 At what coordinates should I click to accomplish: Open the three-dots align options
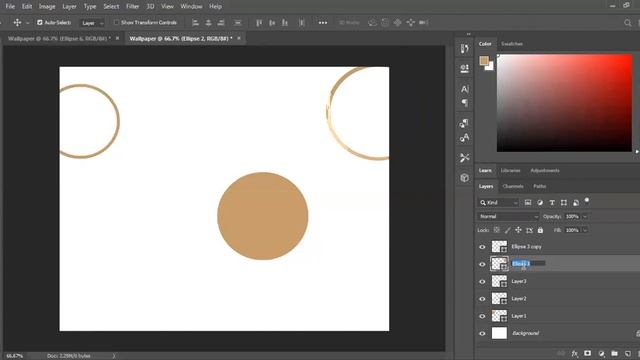click(323, 23)
